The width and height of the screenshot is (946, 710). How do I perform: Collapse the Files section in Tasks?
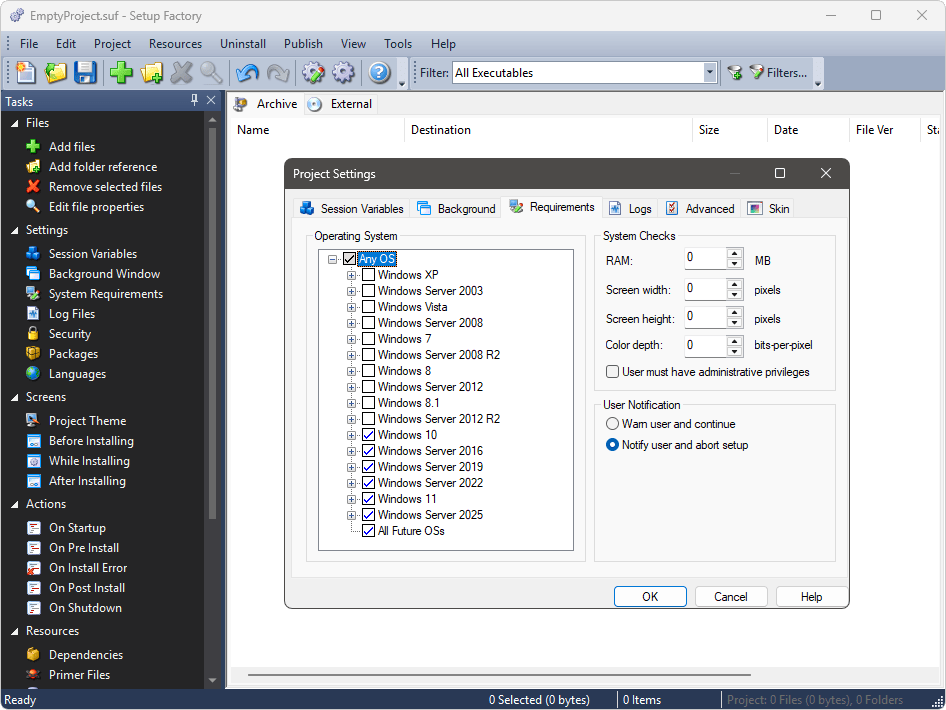click(14, 123)
